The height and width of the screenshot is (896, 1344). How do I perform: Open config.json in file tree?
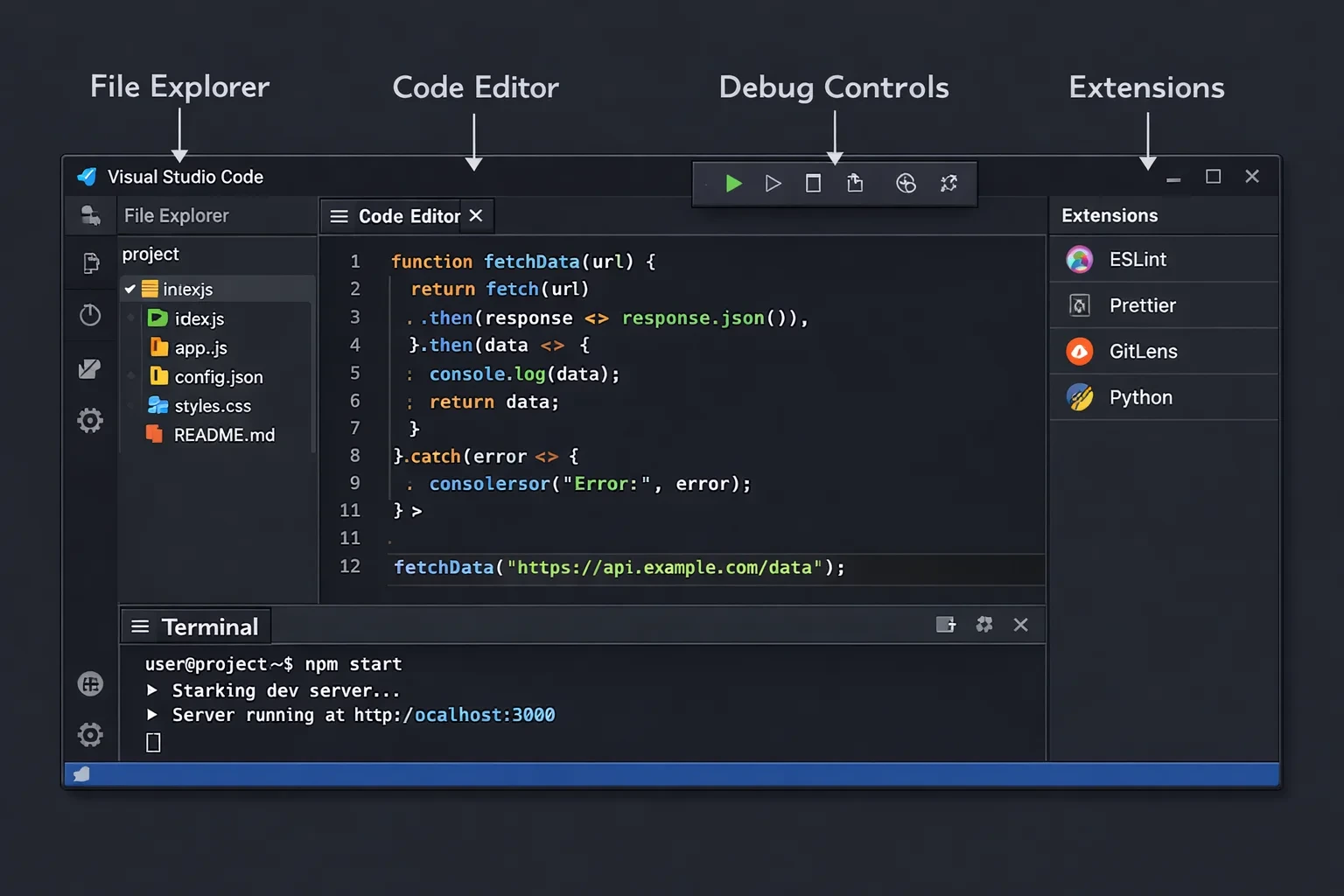(206, 376)
